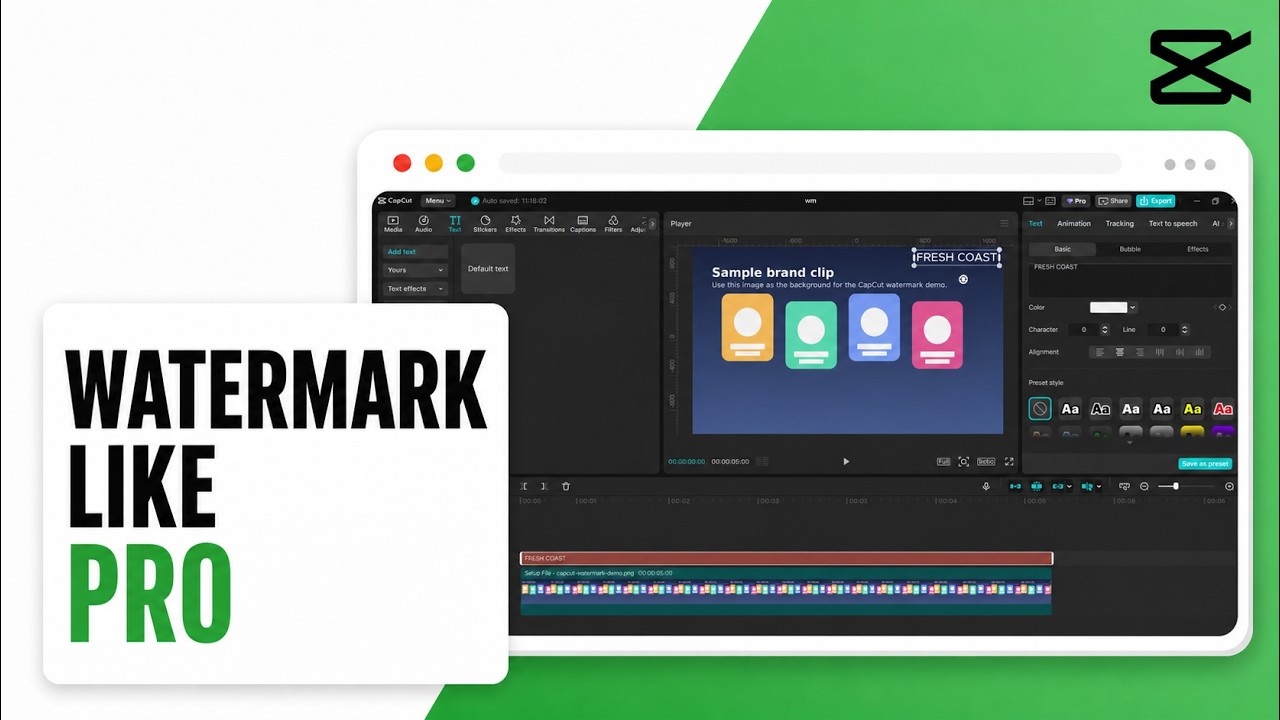Select middle vertical text alignment option

point(1180,352)
